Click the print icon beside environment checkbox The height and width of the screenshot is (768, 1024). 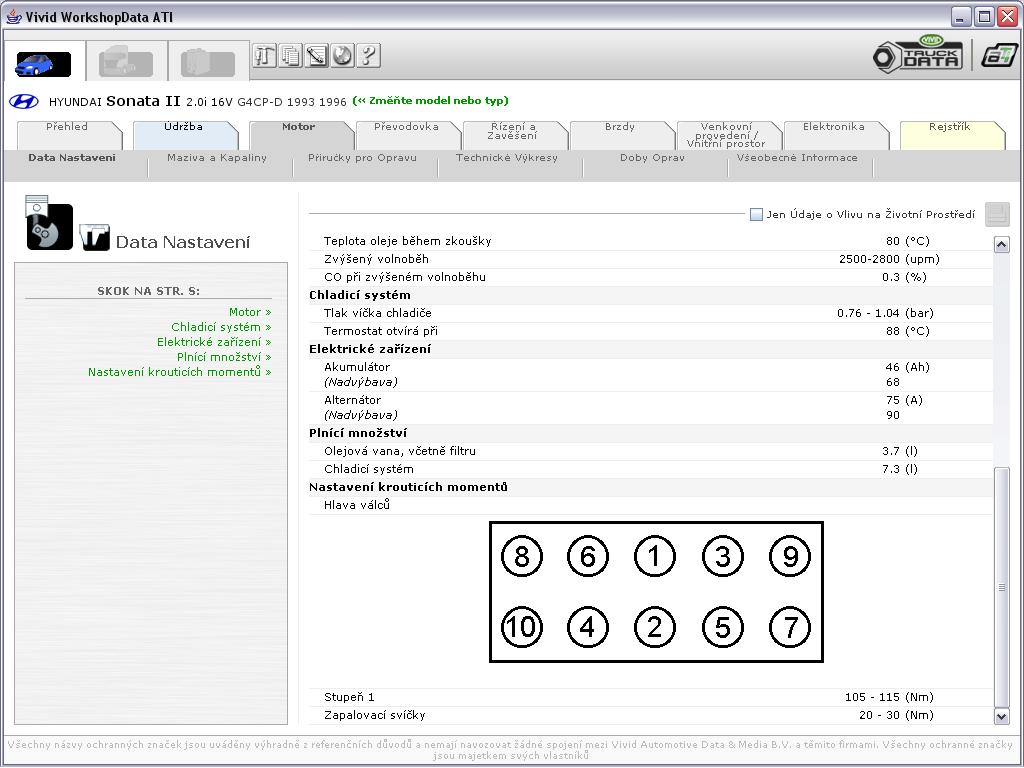click(x=997, y=214)
